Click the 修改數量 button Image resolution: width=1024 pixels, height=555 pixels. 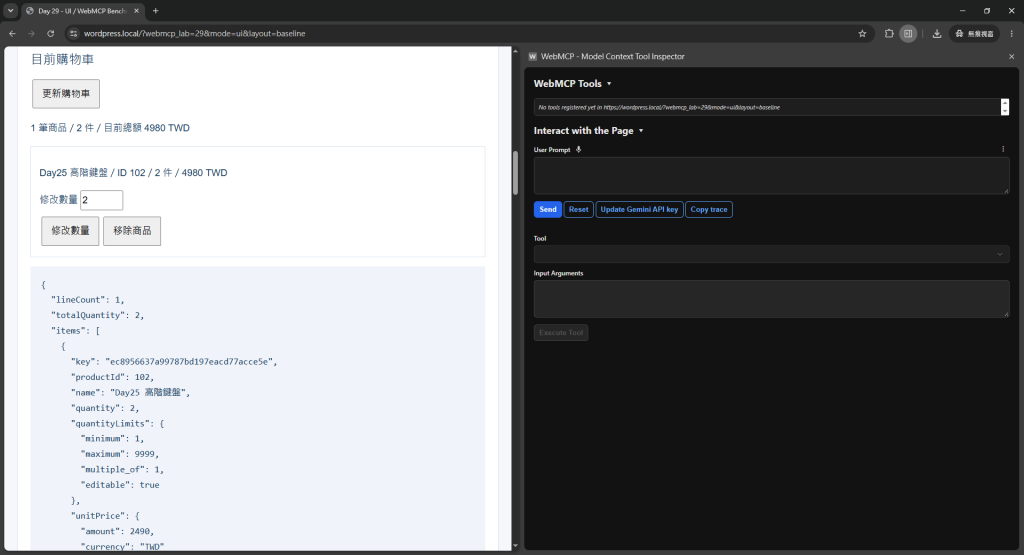tap(70, 231)
